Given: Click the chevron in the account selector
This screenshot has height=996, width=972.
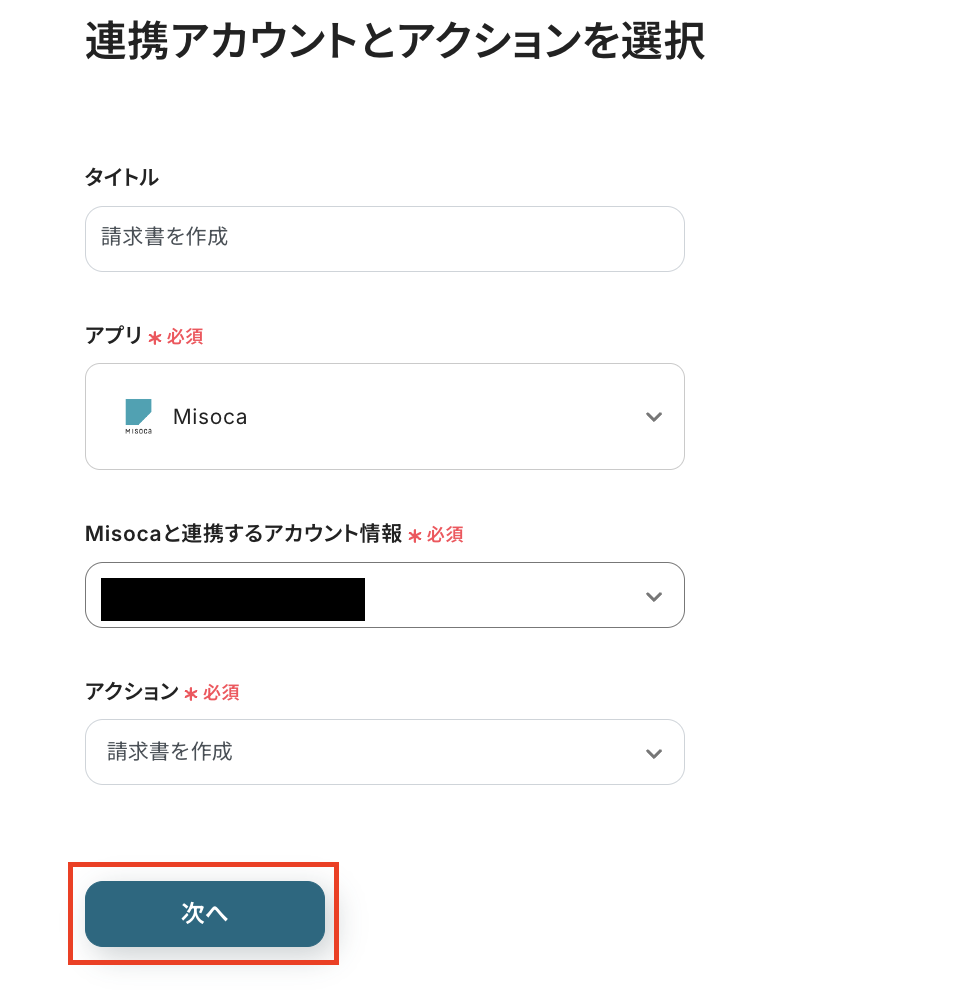Looking at the screenshot, I should [654, 596].
